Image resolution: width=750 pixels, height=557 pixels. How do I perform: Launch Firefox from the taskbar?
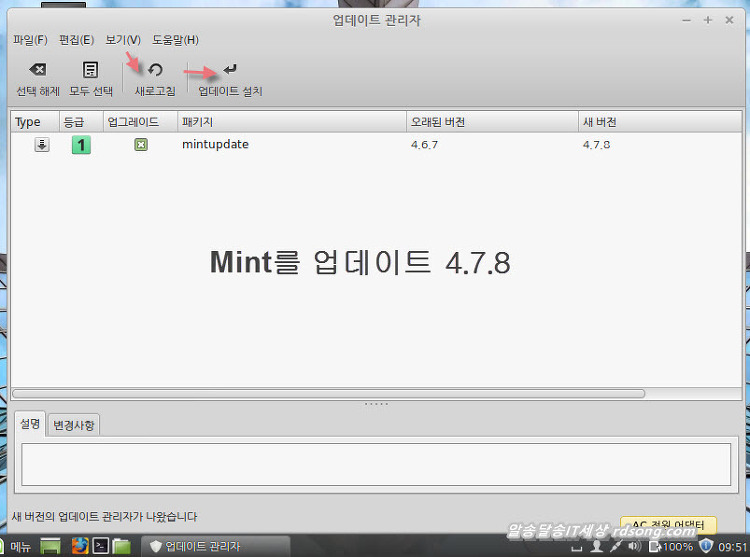point(79,546)
